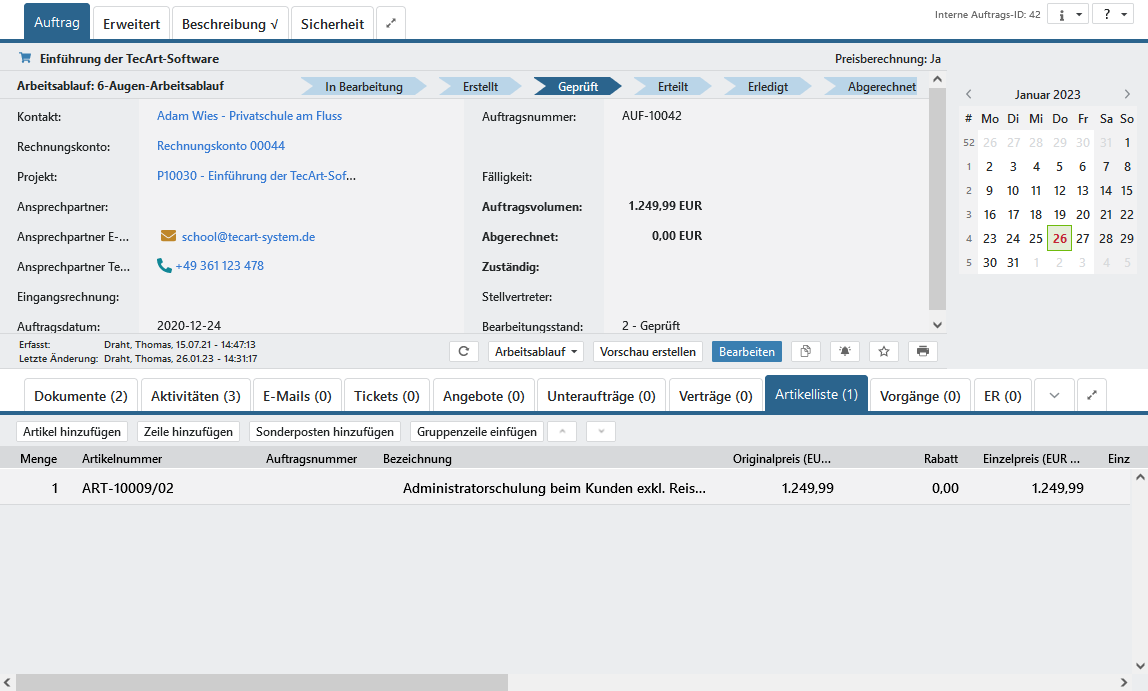The image size is (1148, 691).
Task: Click the Bearbeiten button
Action: point(747,352)
